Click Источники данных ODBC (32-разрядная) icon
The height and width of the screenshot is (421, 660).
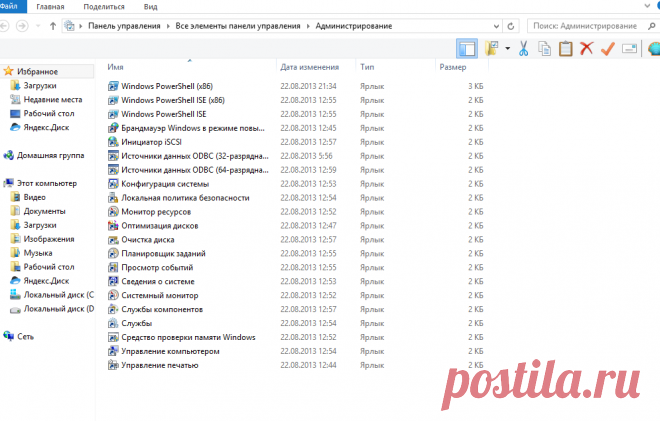click(113, 156)
